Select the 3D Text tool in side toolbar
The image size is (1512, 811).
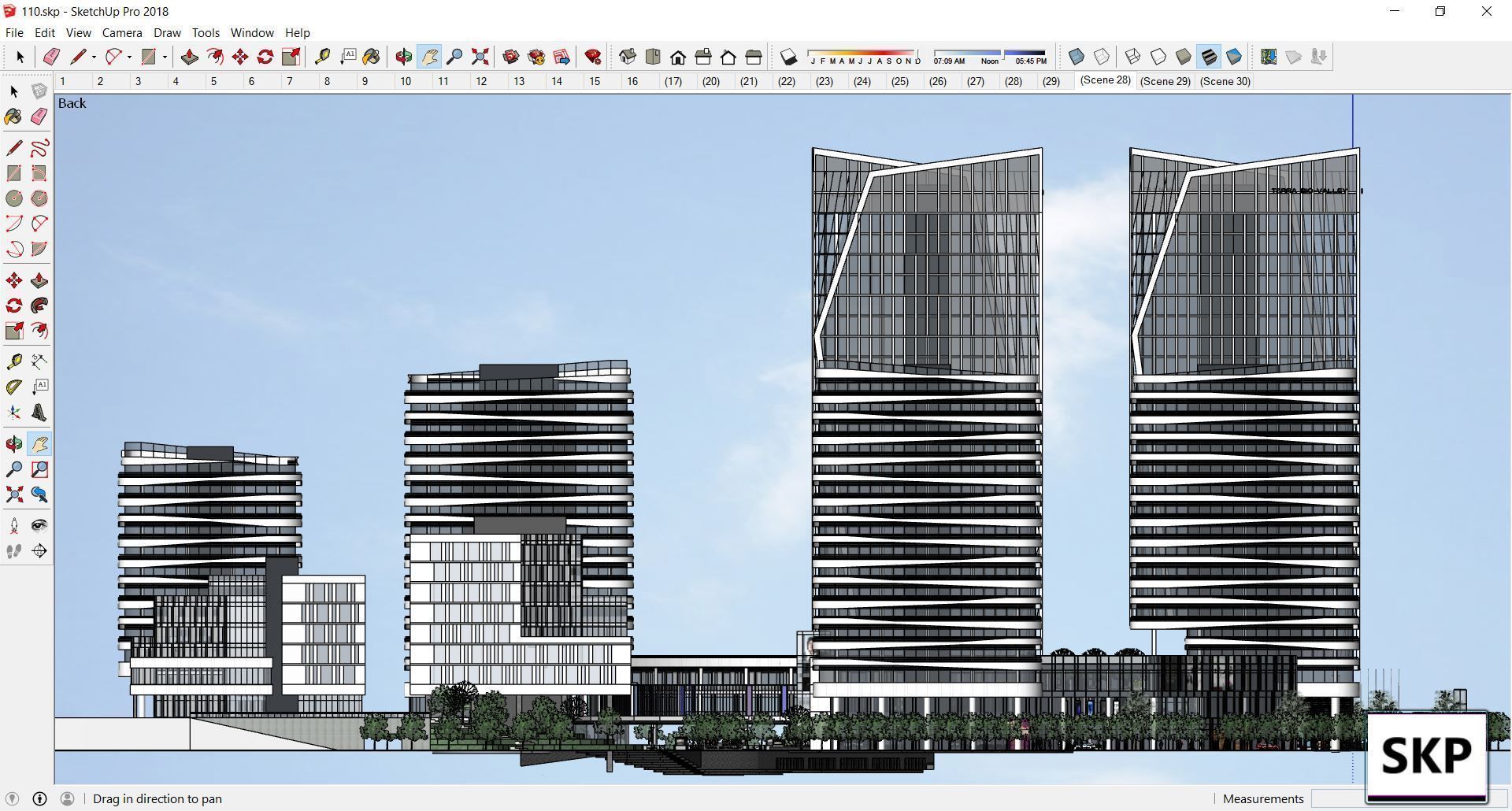[x=39, y=413]
